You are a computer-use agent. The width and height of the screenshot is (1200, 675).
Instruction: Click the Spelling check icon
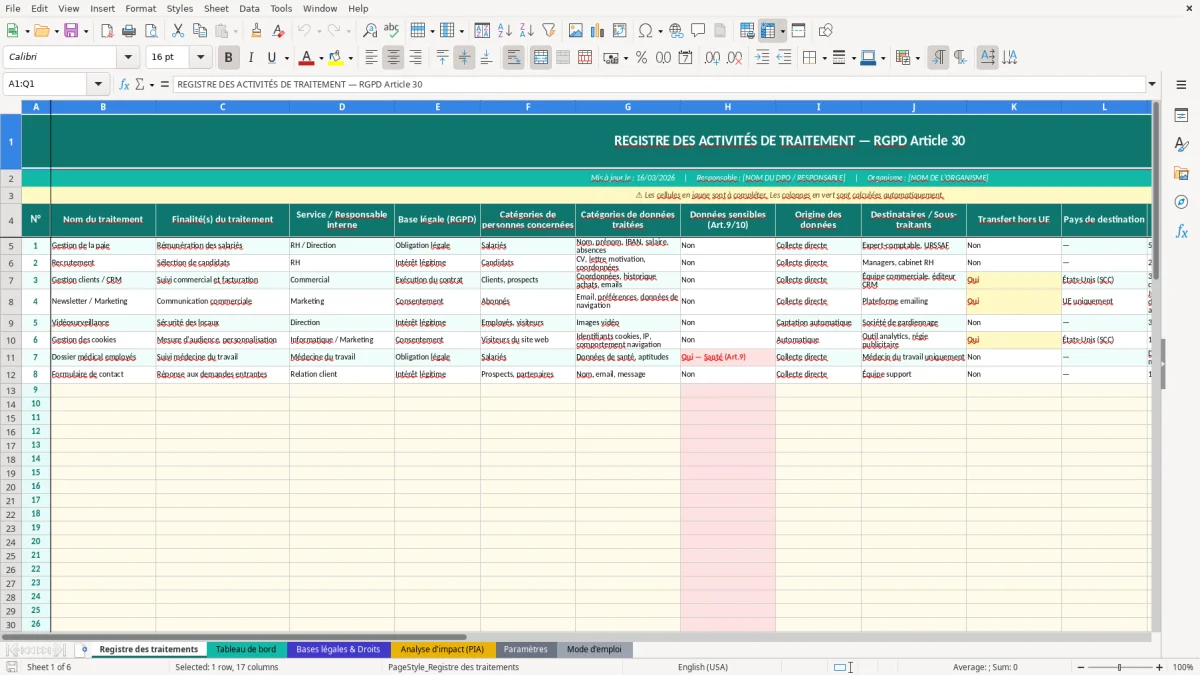(x=392, y=31)
